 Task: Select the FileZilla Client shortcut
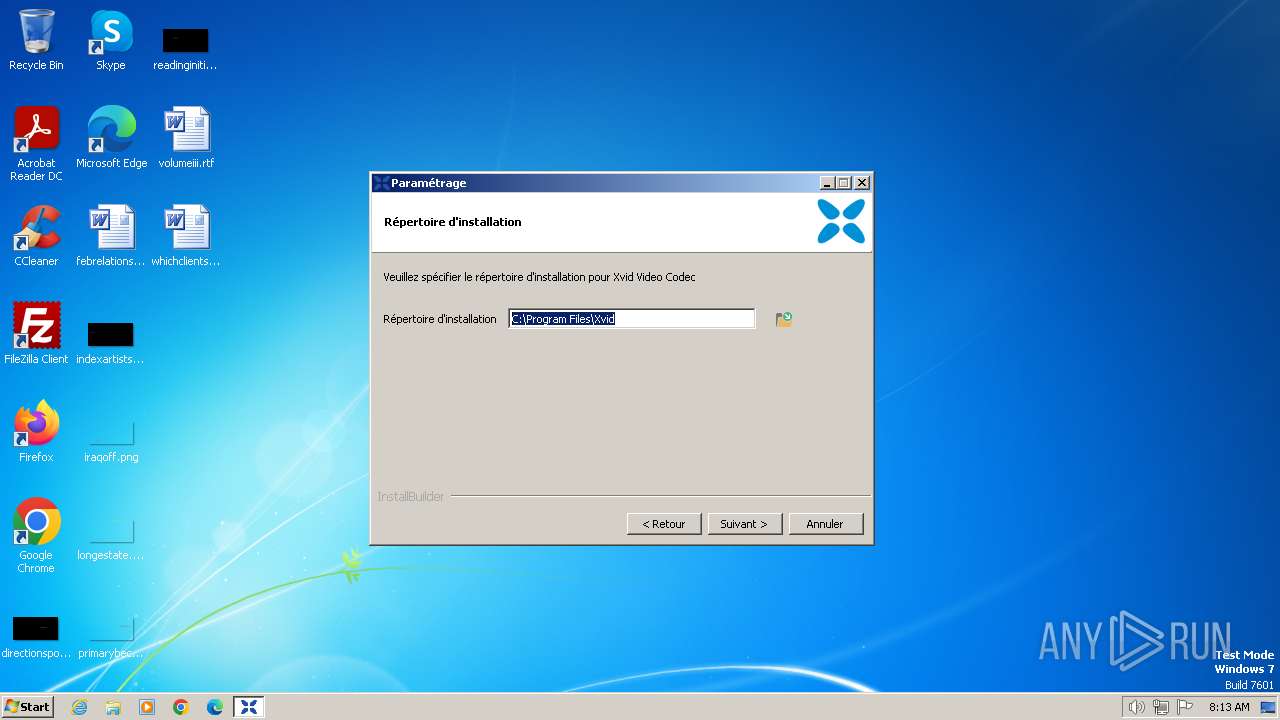[x=36, y=333]
